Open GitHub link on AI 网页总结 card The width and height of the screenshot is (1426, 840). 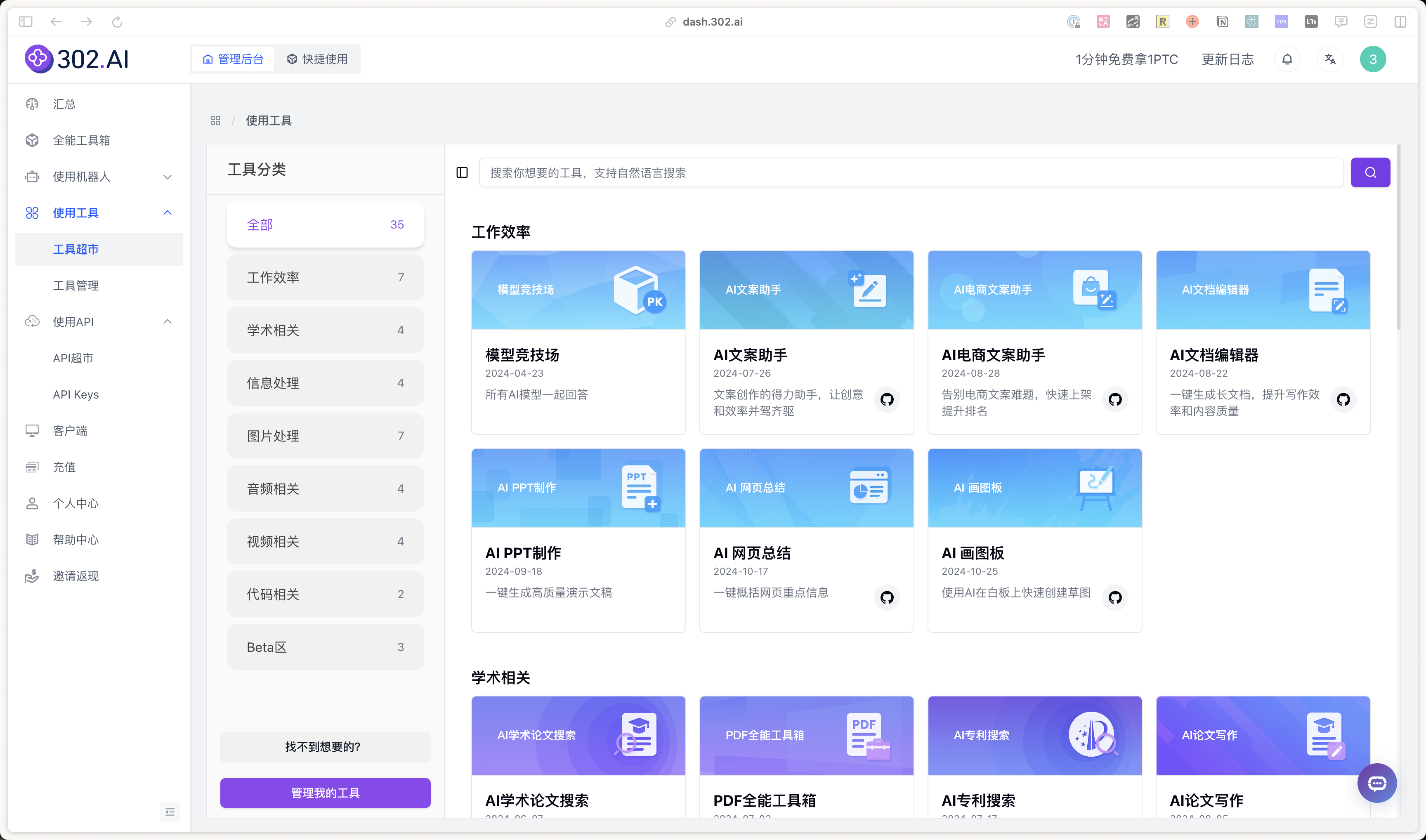pos(887,597)
